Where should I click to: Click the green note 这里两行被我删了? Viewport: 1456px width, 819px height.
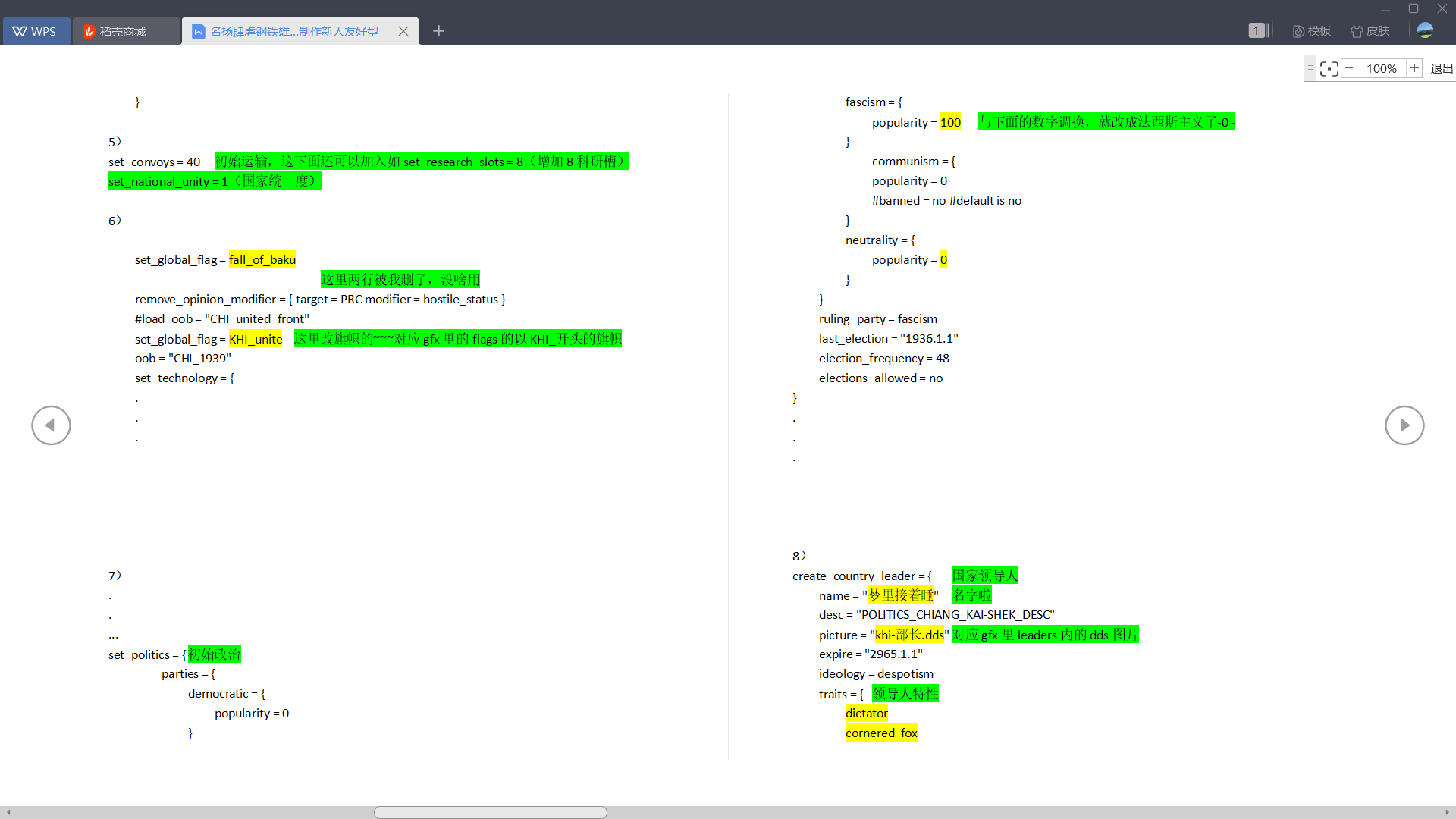point(400,280)
